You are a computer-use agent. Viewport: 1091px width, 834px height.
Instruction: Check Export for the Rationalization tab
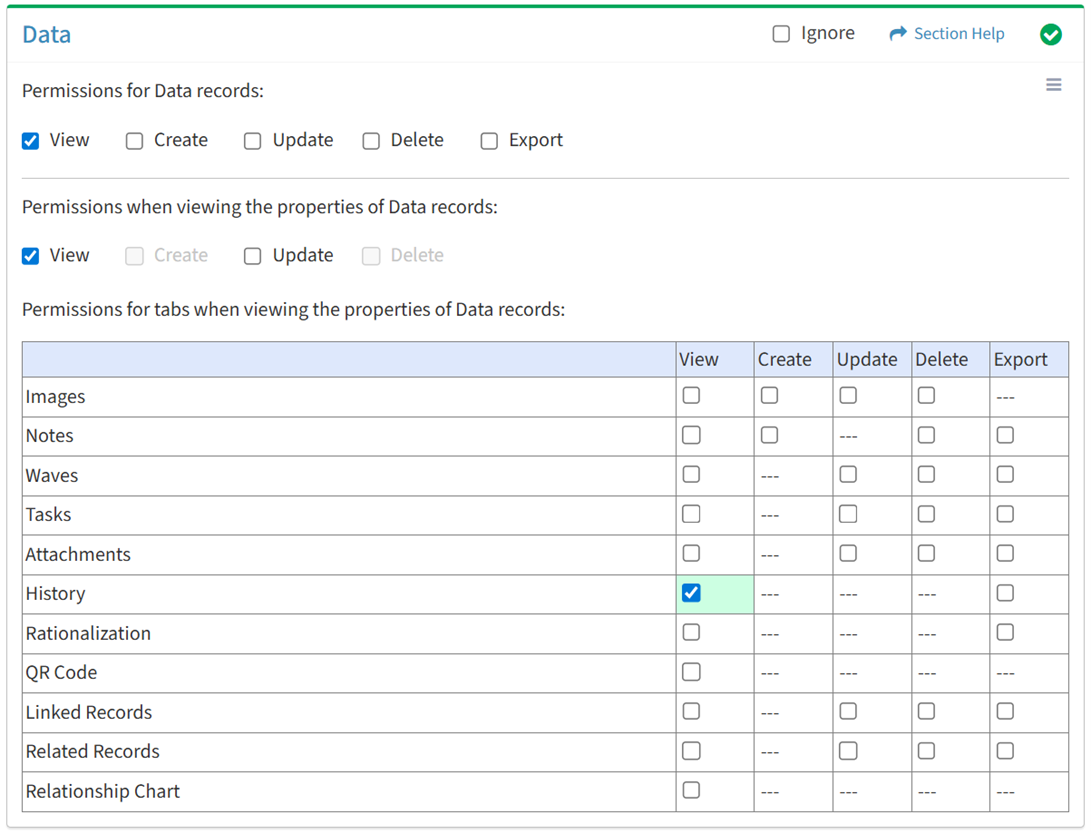click(x=1005, y=632)
